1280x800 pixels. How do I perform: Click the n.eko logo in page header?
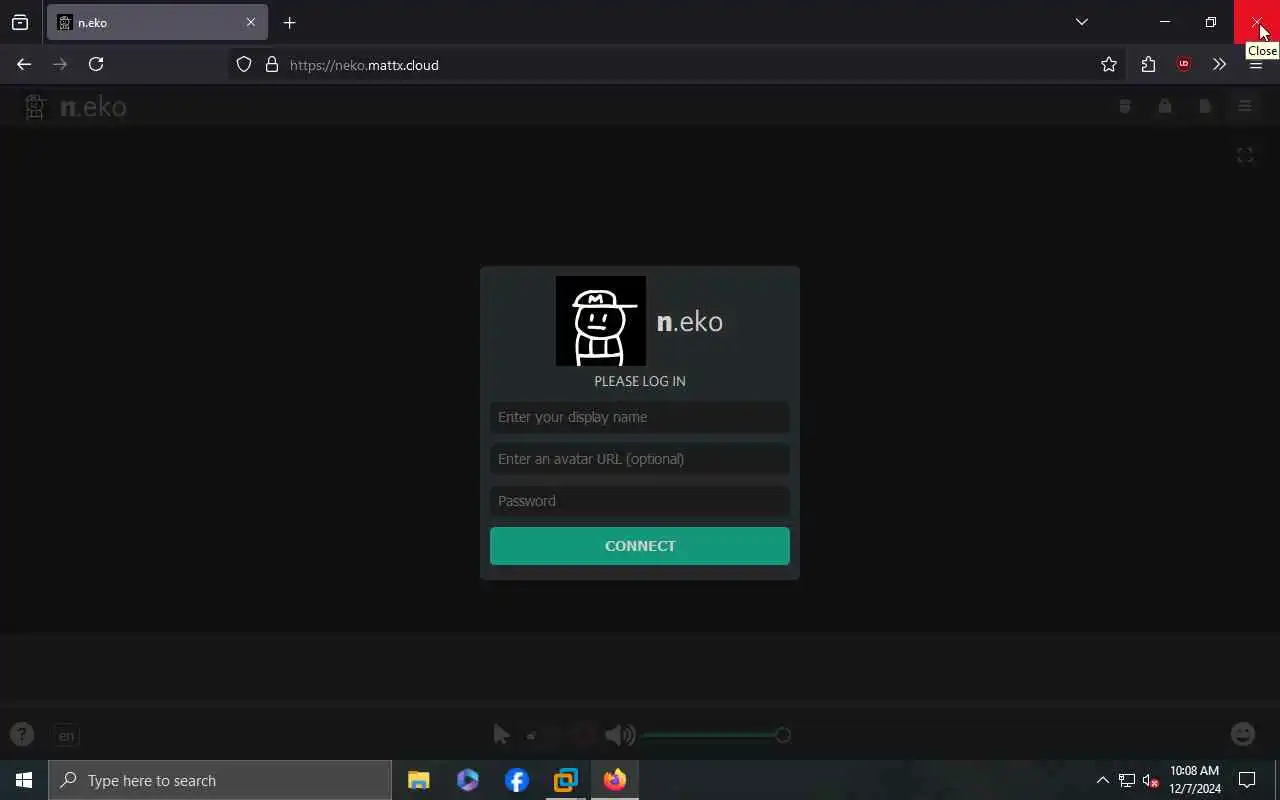[75, 107]
